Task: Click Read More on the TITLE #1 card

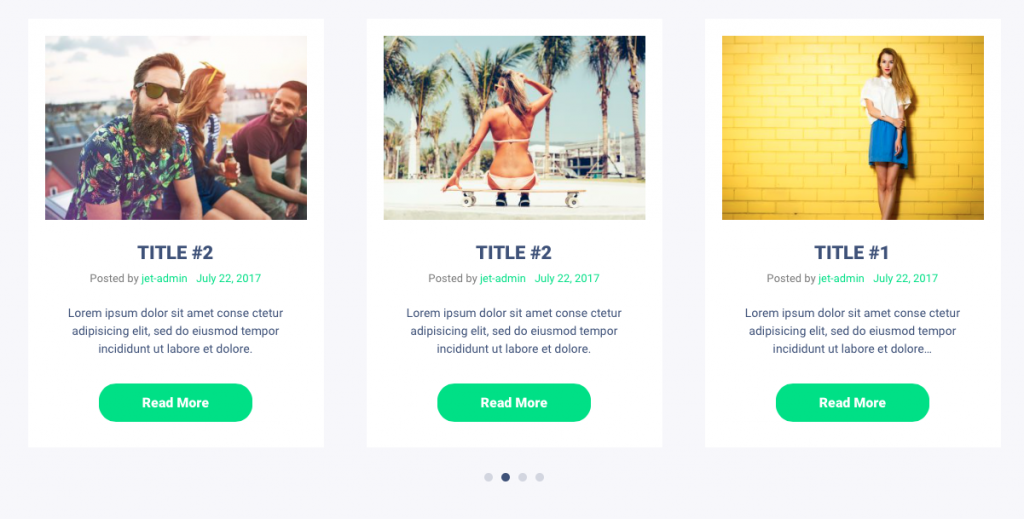Action: tap(852, 403)
